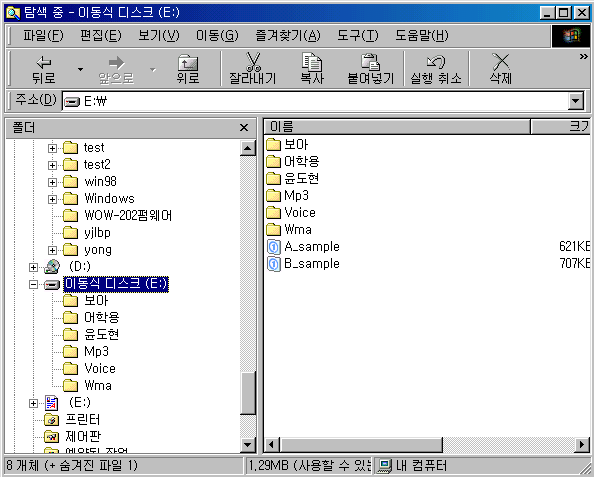
Task: Open the 보기(V) menu
Action: [159, 36]
